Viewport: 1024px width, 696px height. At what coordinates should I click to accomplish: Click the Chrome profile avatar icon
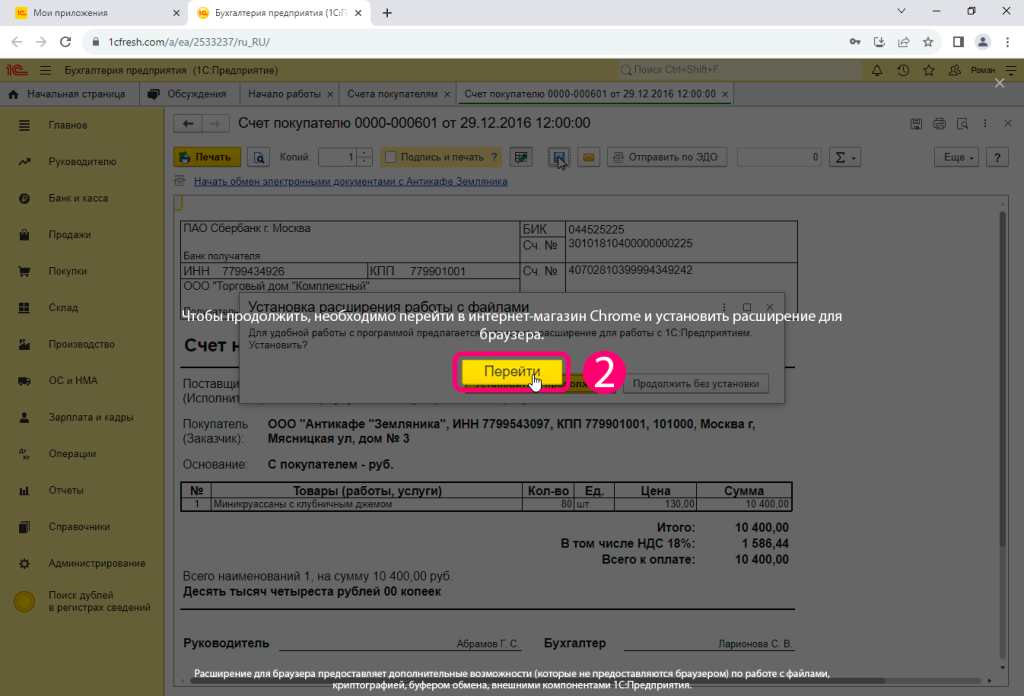click(982, 42)
